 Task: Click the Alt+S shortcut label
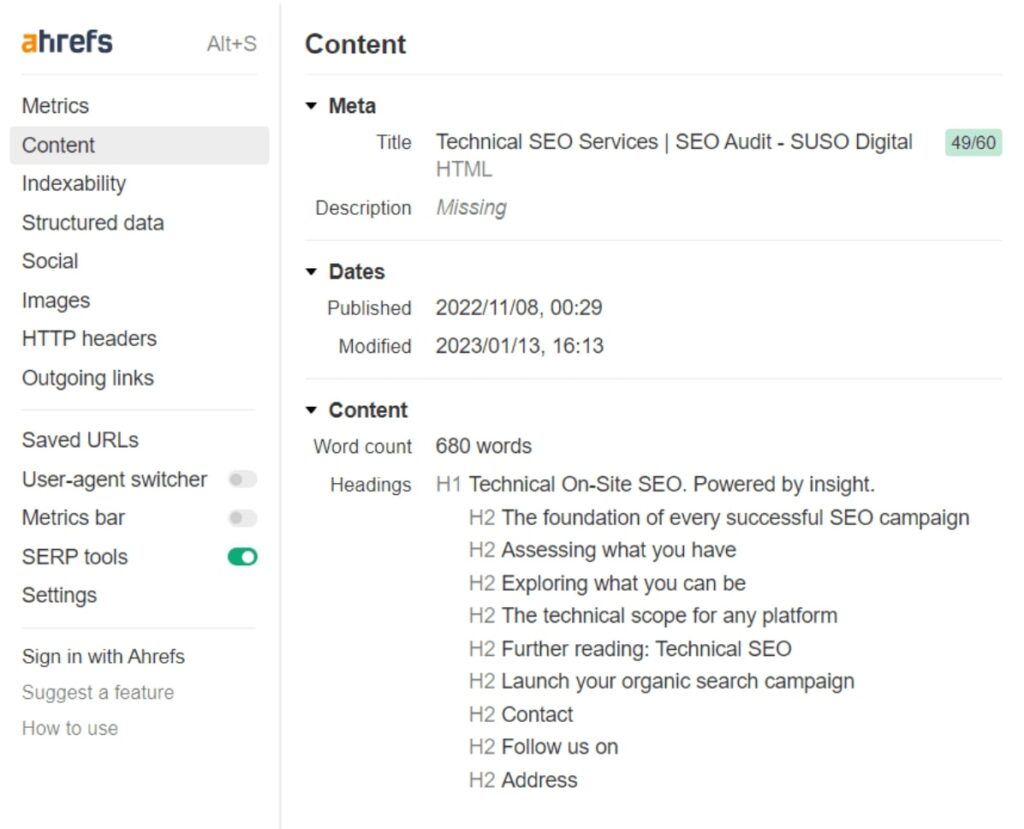(232, 44)
